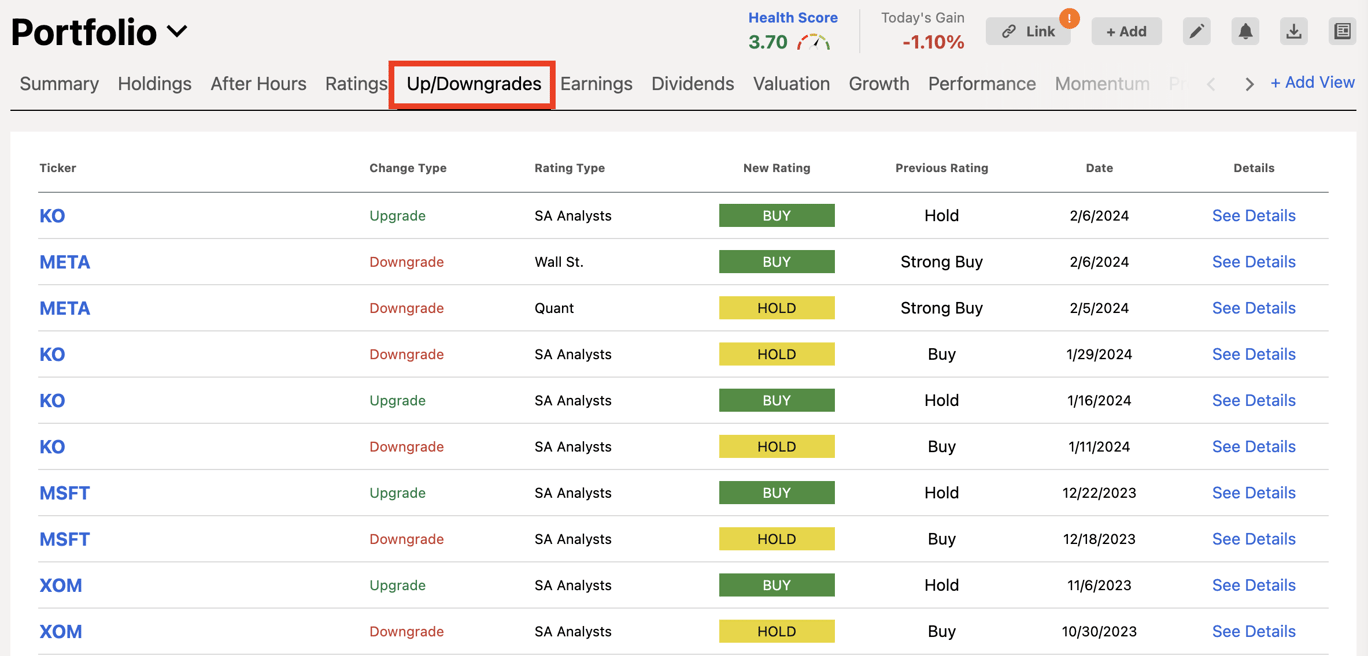Click the + Add button
Viewport: 1368px width, 656px height.
[1126, 31]
